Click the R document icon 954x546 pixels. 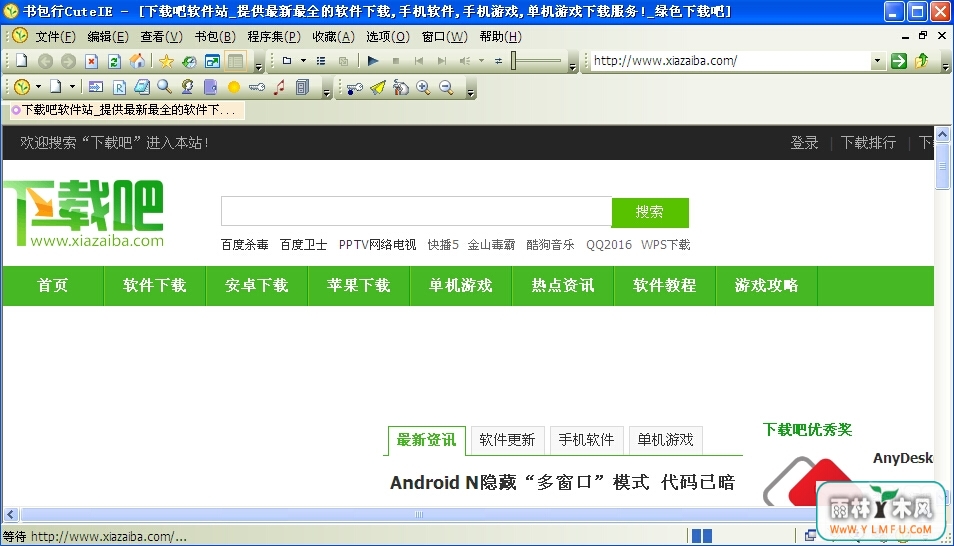pyautogui.click(x=119, y=87)
